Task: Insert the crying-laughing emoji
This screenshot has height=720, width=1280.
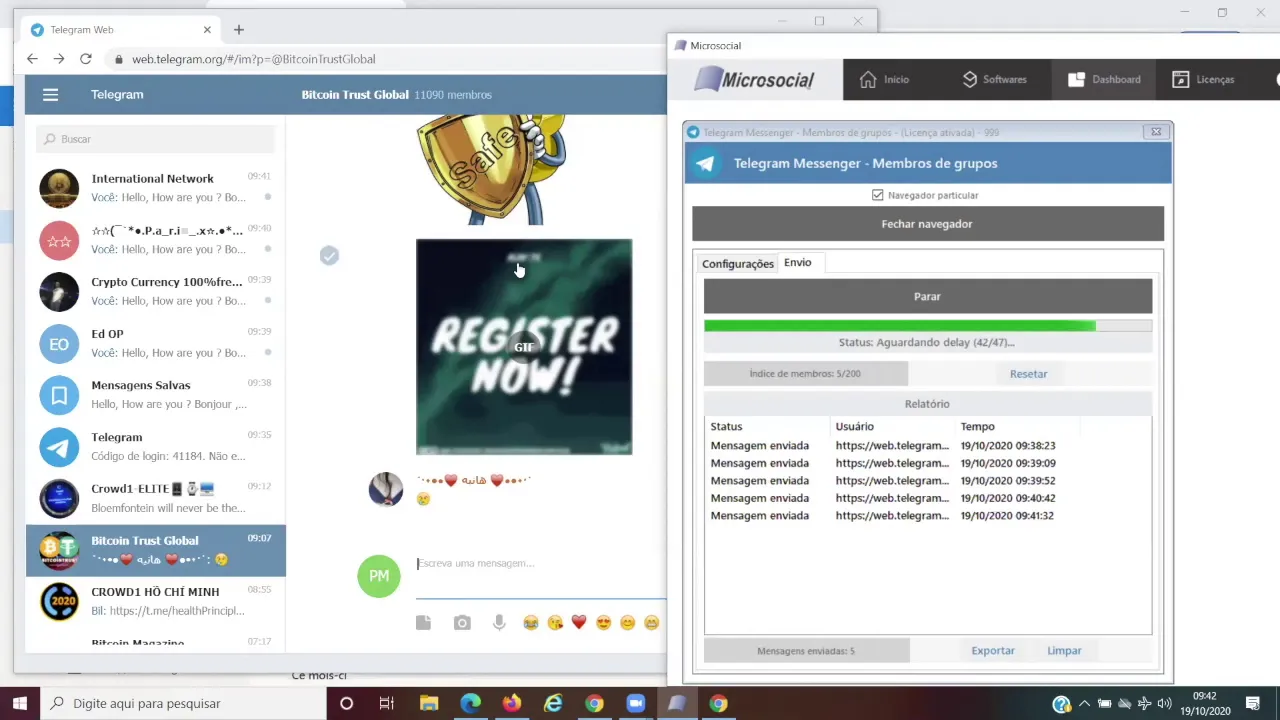Action: [x=530, y=623]
